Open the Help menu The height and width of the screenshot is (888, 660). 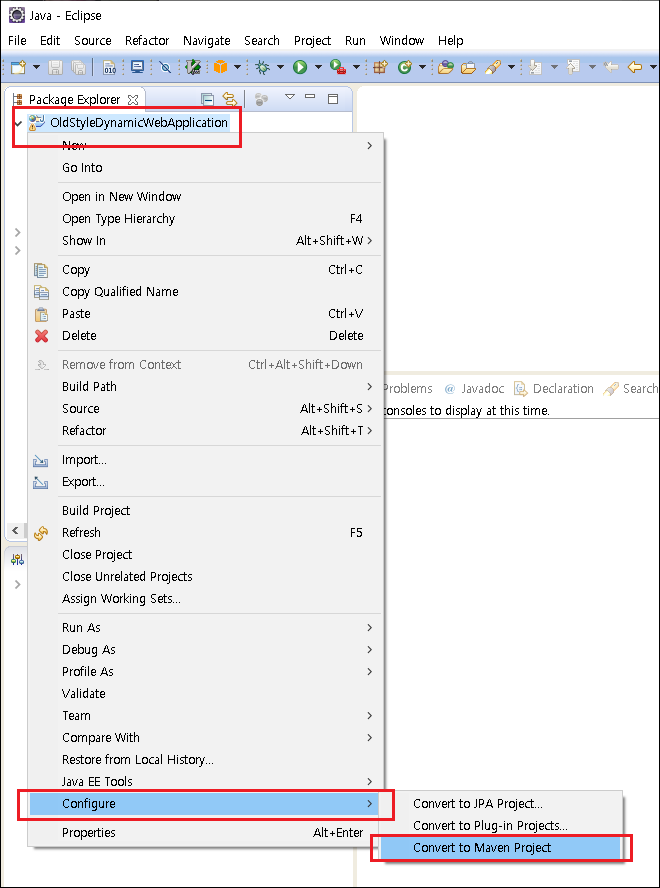450,40
